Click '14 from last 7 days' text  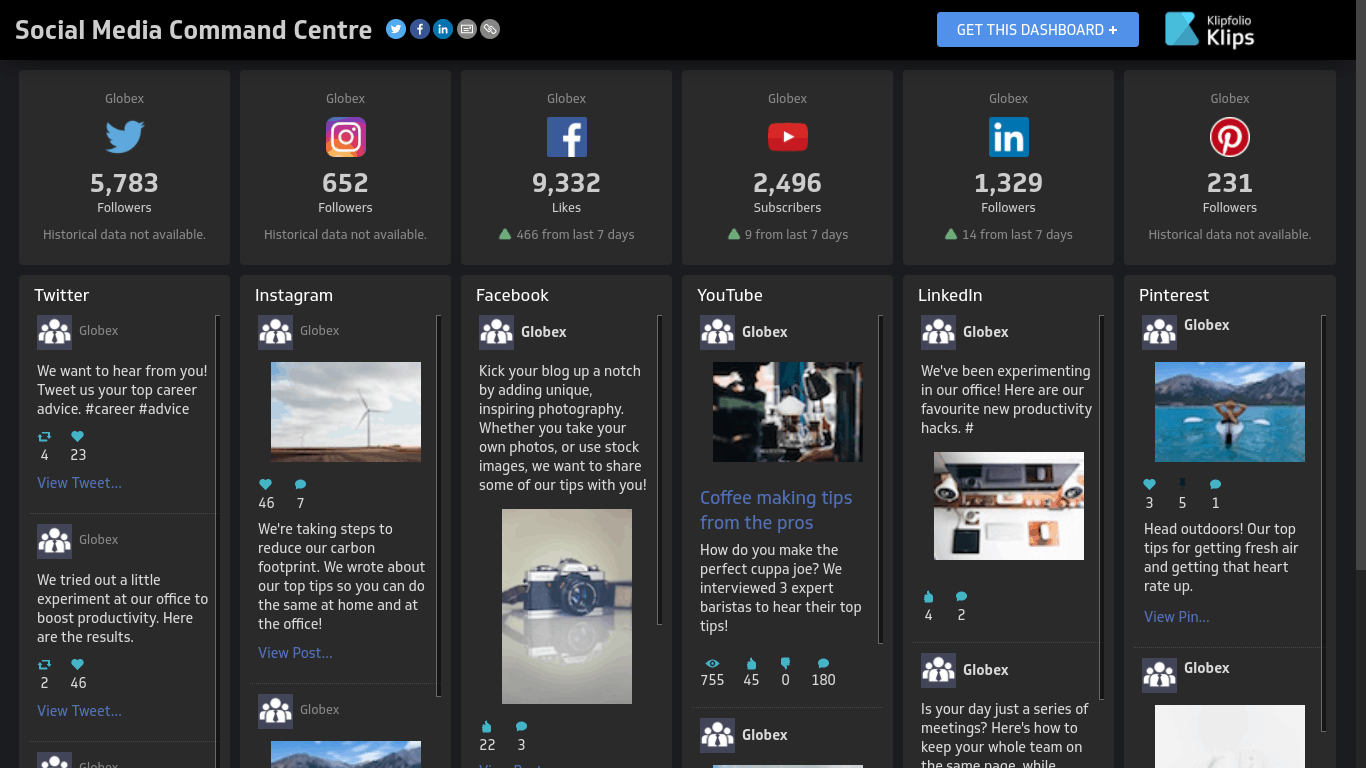click(1017, 235)
